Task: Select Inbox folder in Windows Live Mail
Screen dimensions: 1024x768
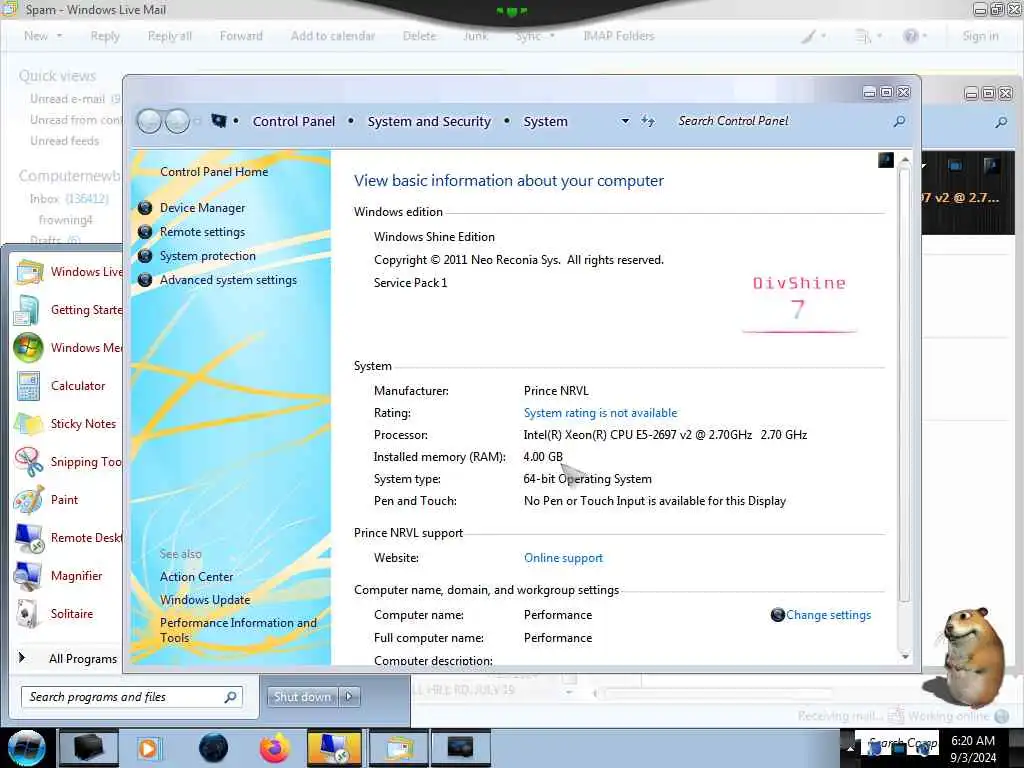Action: pos(69,199)
